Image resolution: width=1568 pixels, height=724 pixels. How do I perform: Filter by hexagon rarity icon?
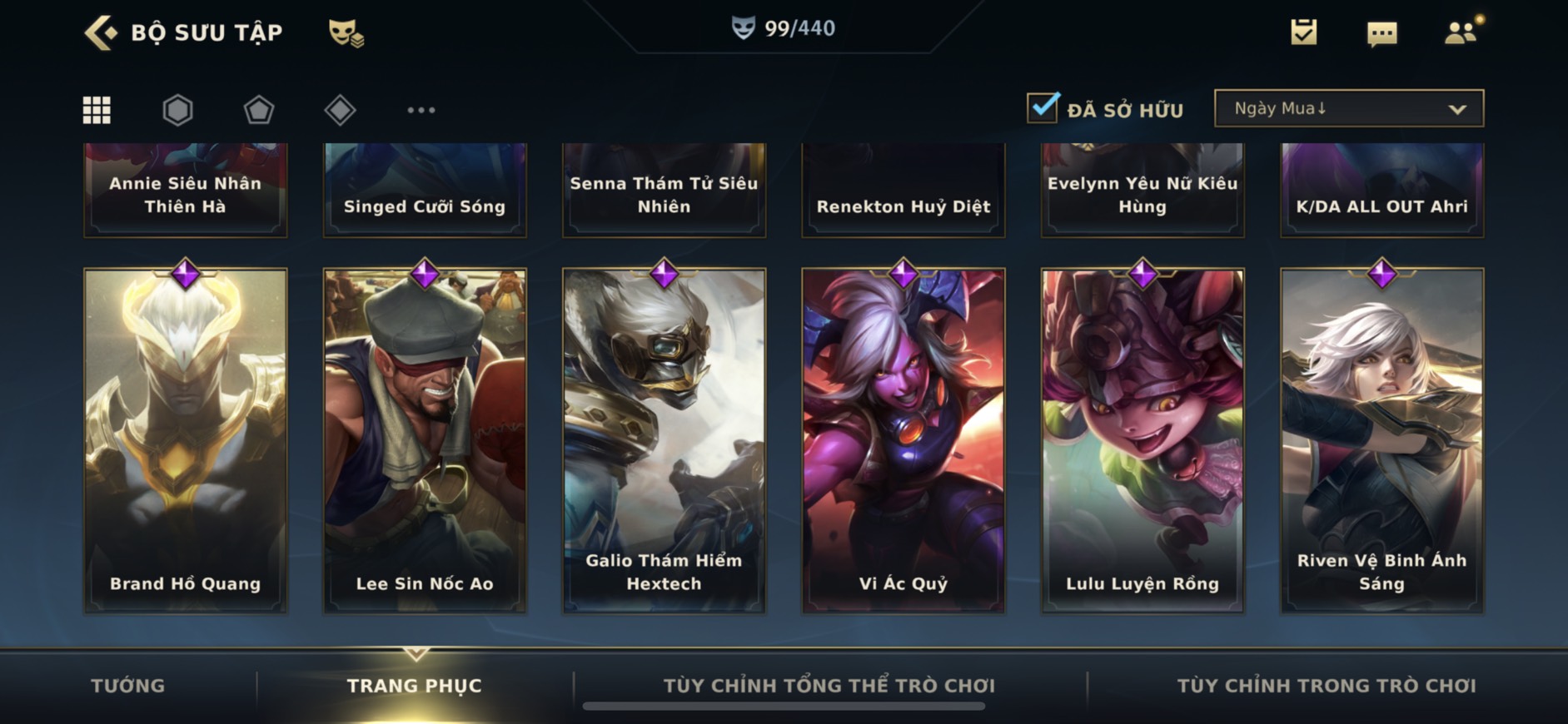pos(177,110)
